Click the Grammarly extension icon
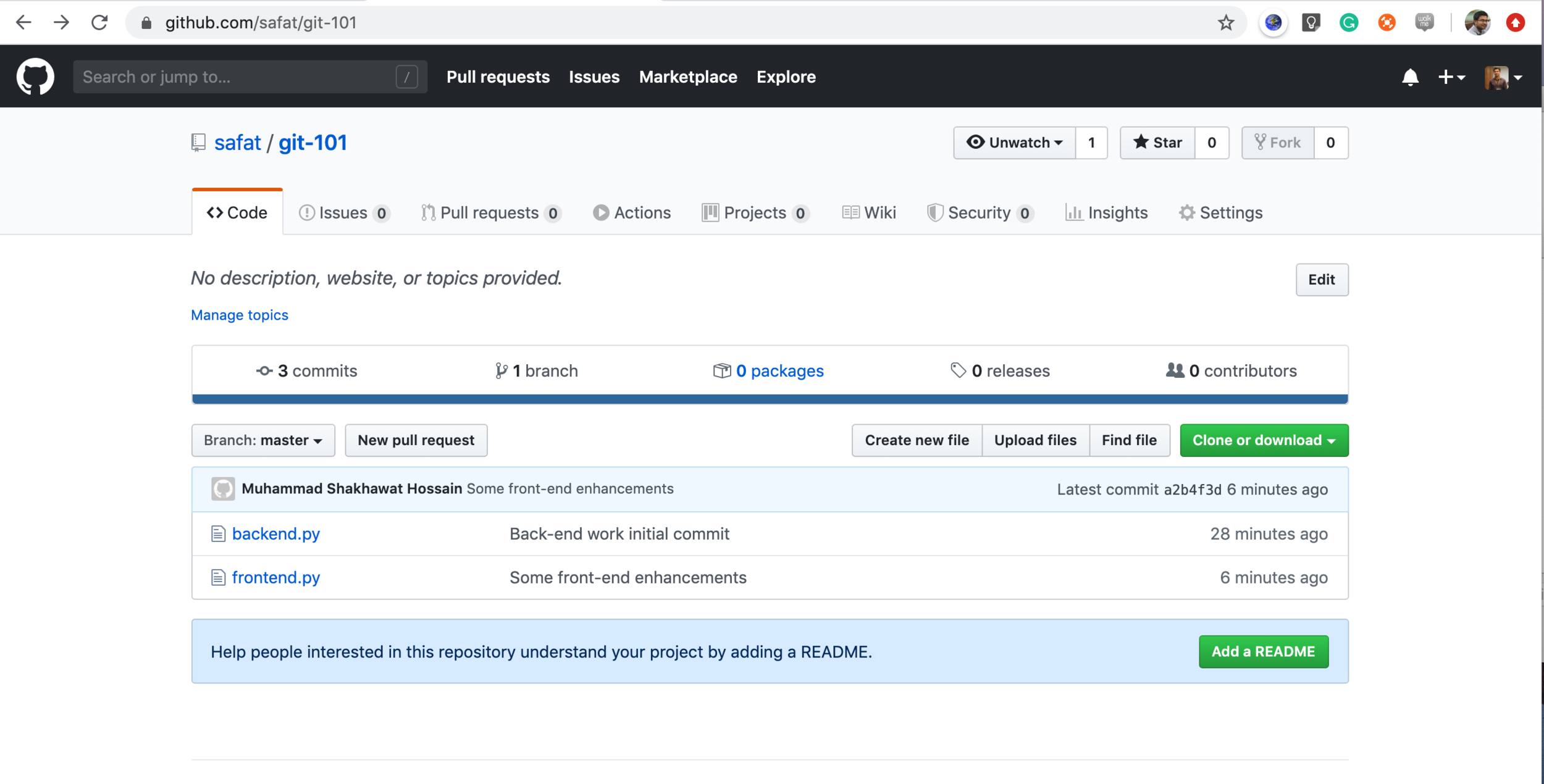Viewport: 1544px width, 784px height. pyautogui.click(x=1349, y=23)
